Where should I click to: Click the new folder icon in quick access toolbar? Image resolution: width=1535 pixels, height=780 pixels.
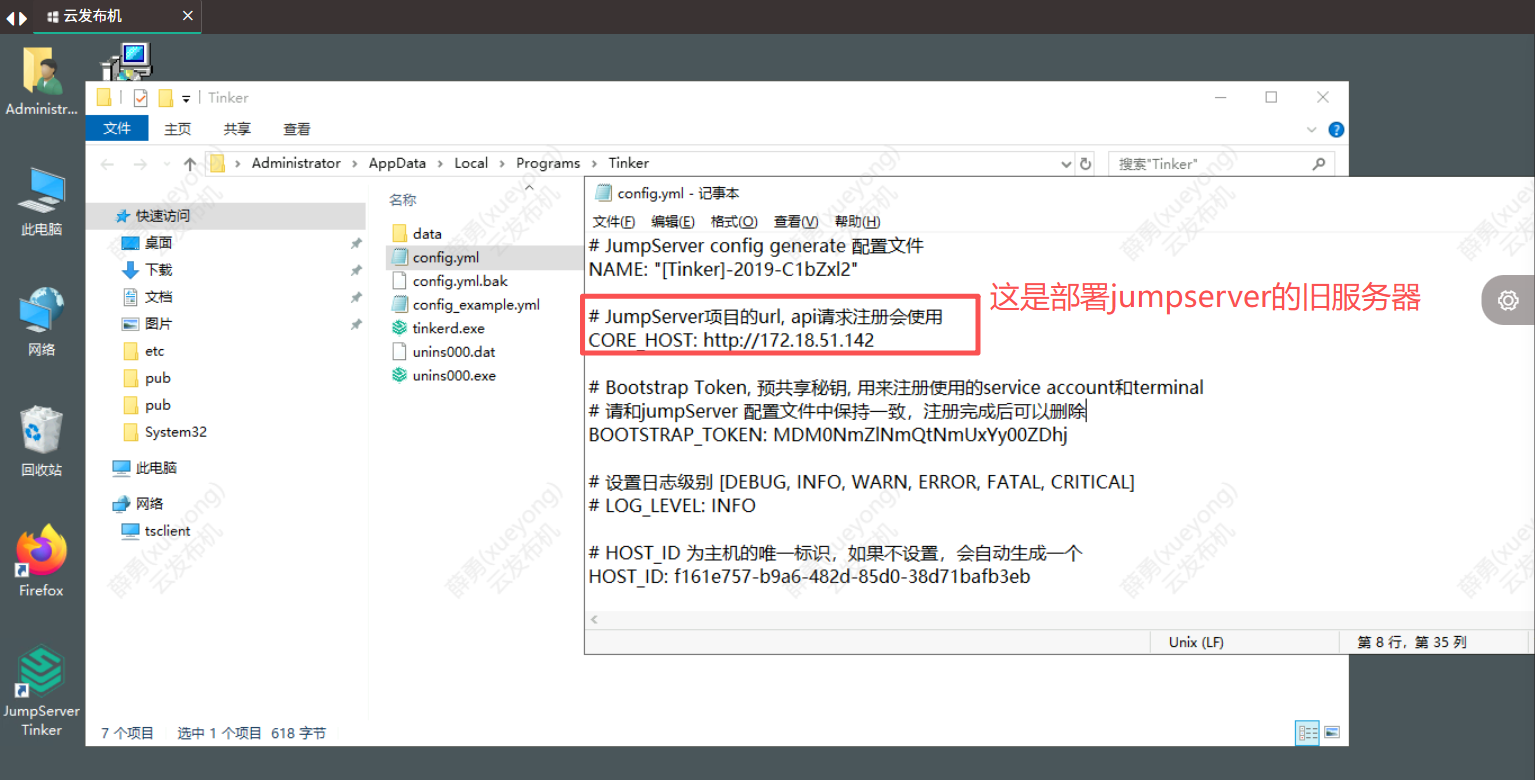[x=166, y=98]
